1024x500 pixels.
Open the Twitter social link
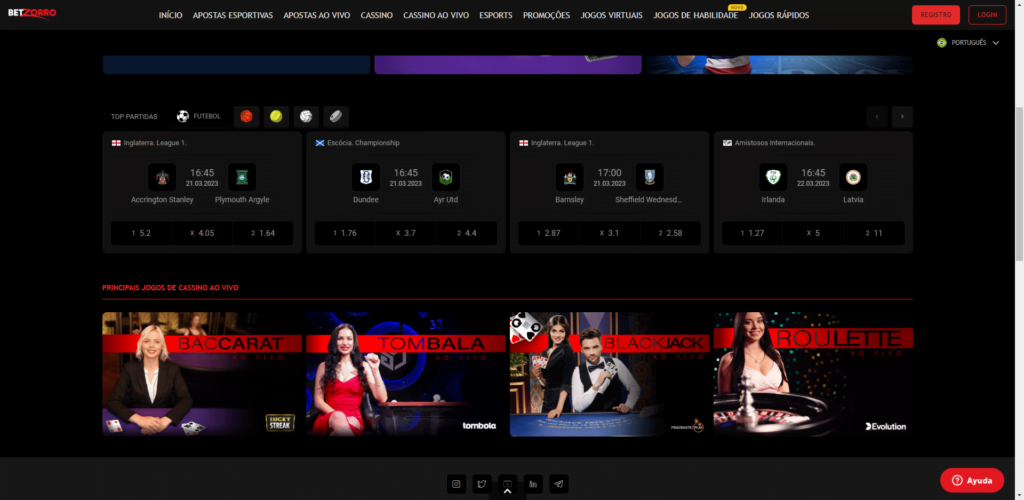482,484
